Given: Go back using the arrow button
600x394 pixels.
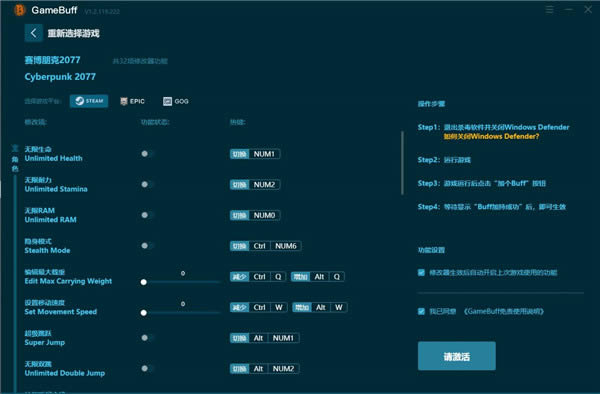Looking at the screenshot, I should pos(34,33).
